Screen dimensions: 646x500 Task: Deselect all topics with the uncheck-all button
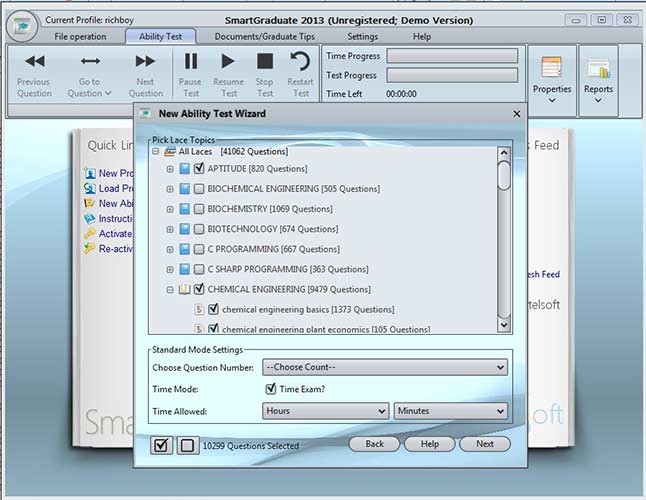pyautogui.click(x=188, y=445)
